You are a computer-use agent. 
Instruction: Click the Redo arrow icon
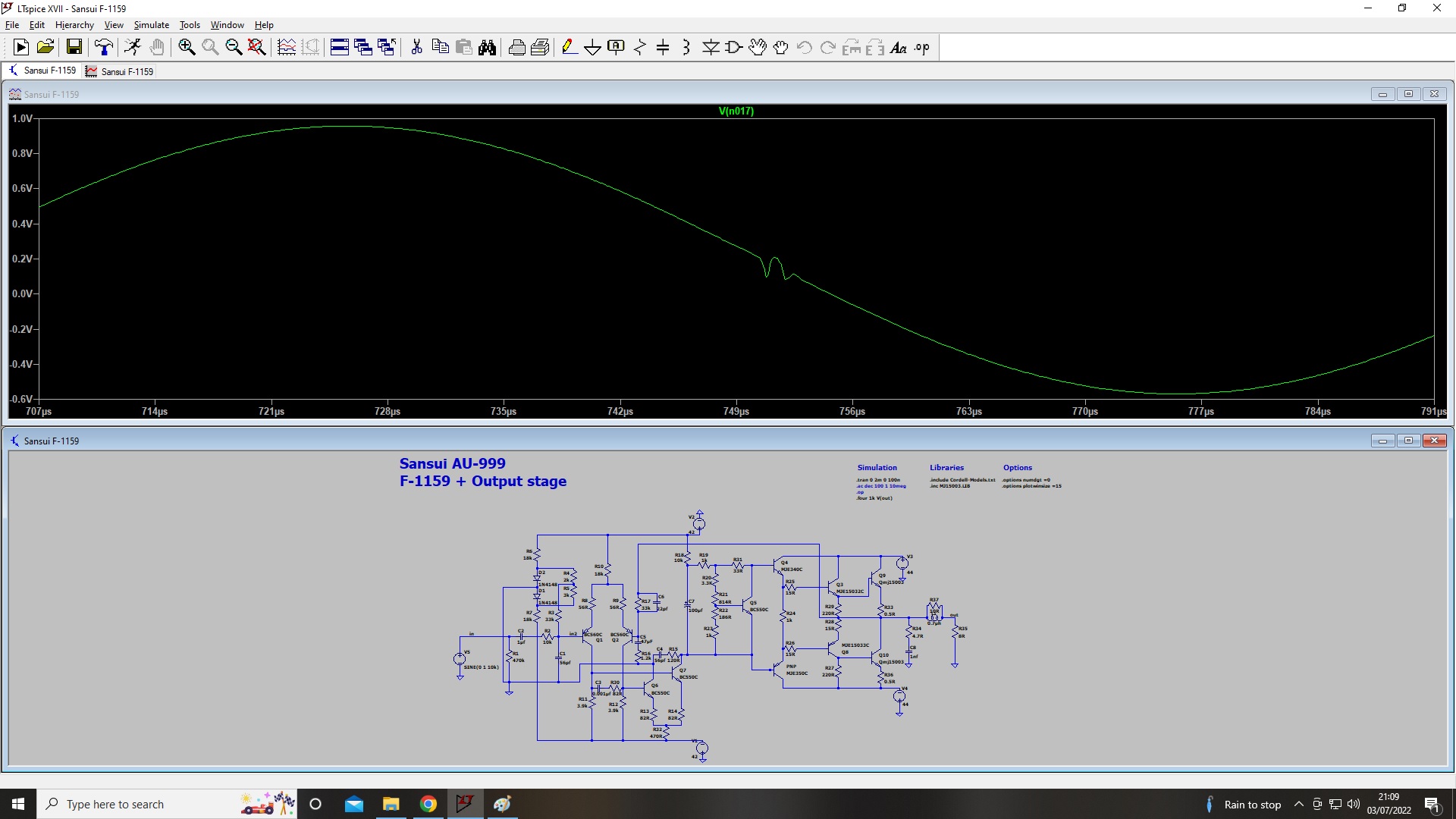pyautogui.click(x=828, y=48)
